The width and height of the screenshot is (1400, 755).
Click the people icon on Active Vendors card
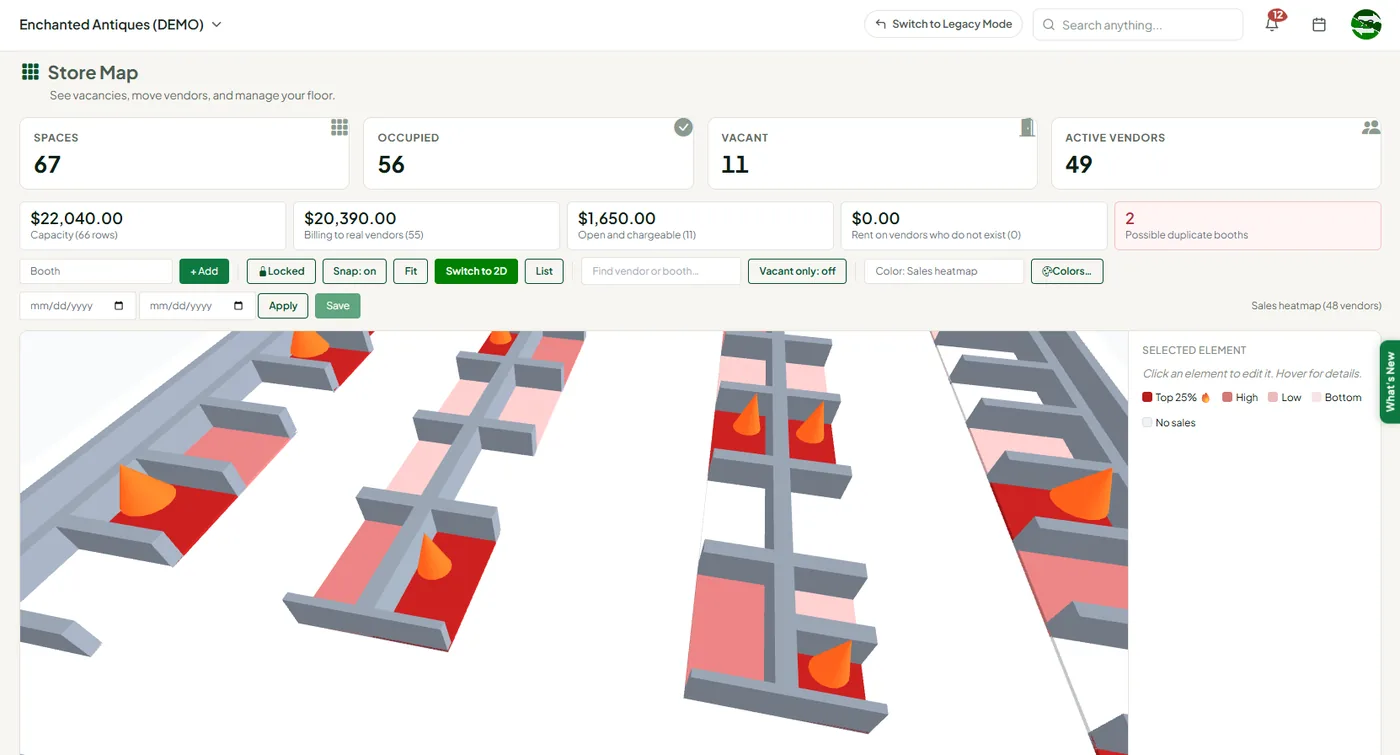(1371, 127)
